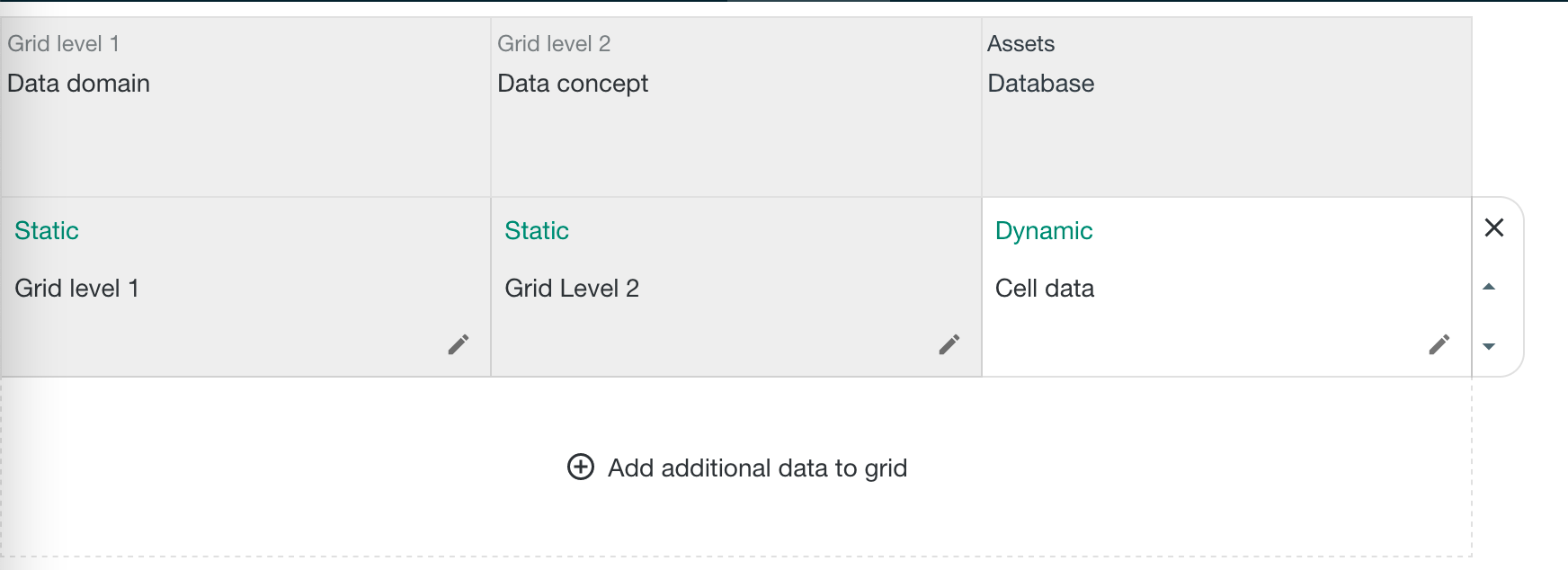Image resolution: width=1568 pixels, height=570 pixels.
Task: Edit the Grid Level 2 static cell
Action: (949, 344)
